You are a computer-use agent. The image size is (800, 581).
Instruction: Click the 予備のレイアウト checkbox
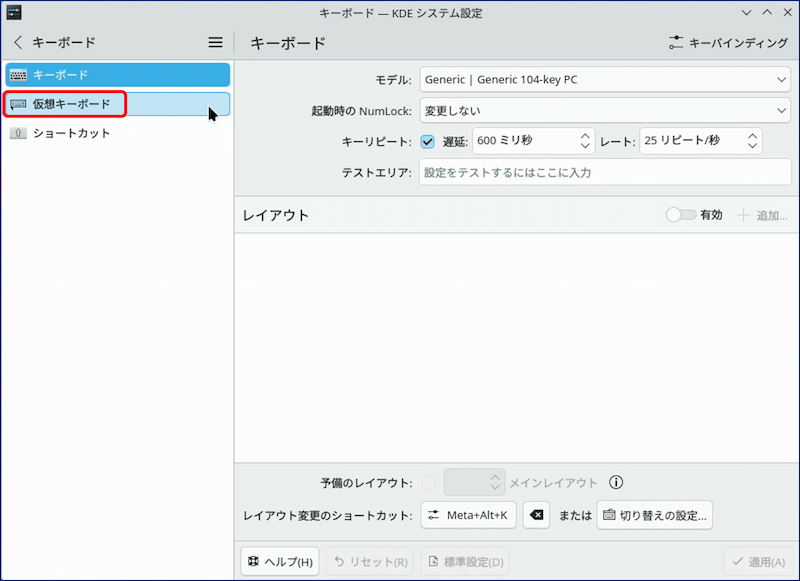[x=428, y=483]
